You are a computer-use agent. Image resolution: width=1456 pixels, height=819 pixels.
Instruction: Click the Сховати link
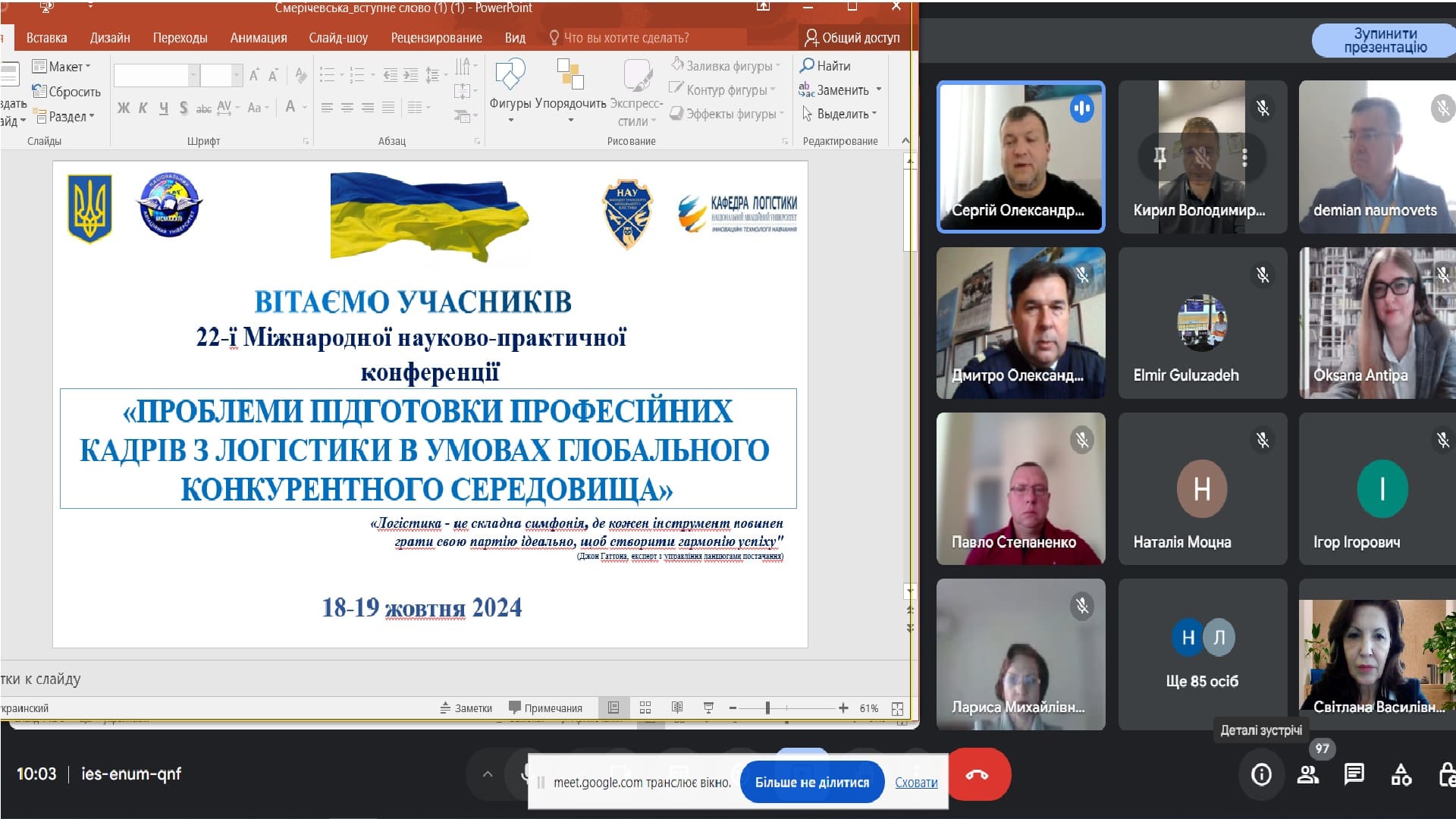click(x=916, y=782)
